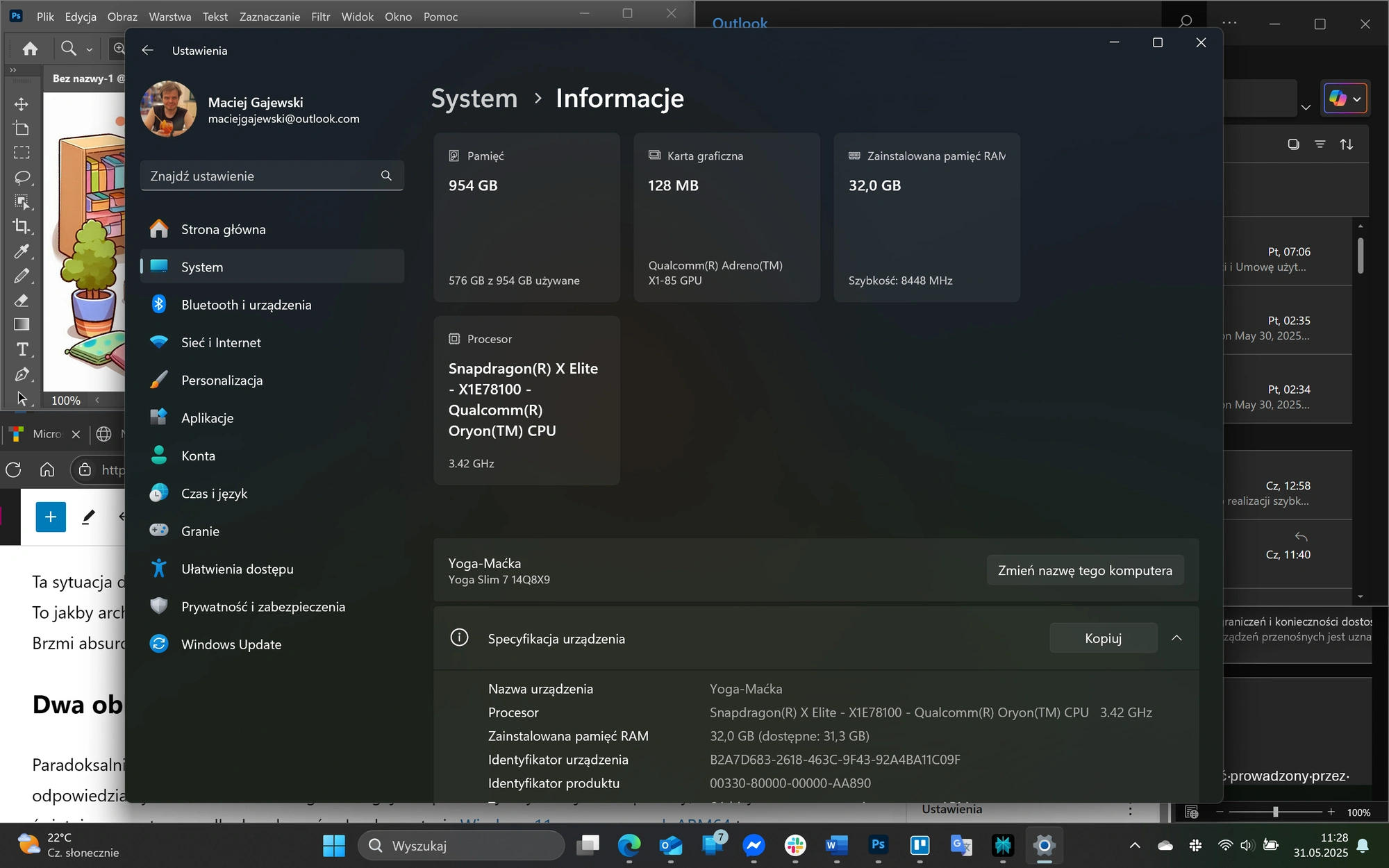The height and width of the screenshot is (868, 1389).
Task: Open Strona główna in Settings sidebar
Action: (272, 229)
